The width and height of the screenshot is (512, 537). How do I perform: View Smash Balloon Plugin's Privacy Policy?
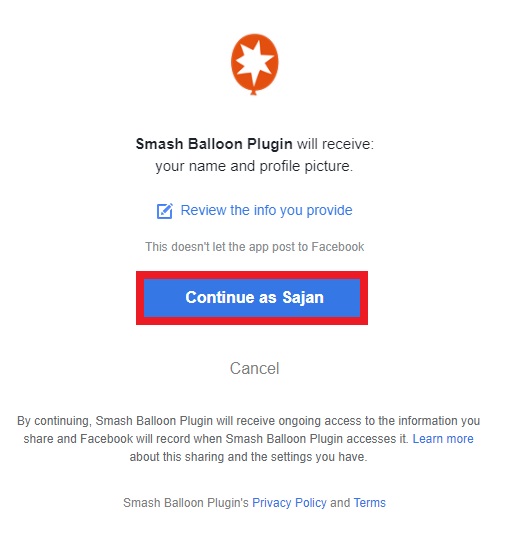tap(289, 503)
